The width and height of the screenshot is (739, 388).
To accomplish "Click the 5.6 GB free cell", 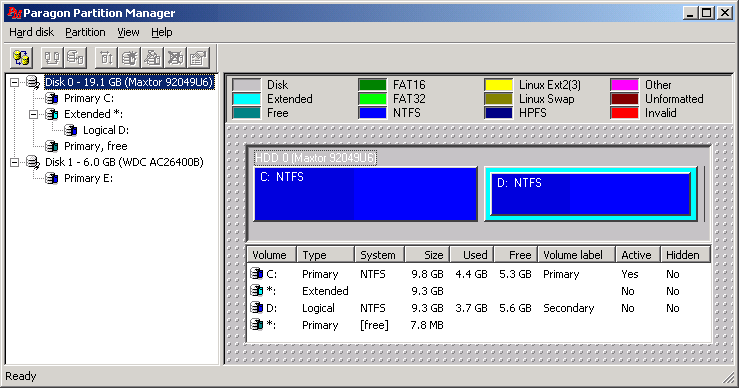I will point(516,308).
